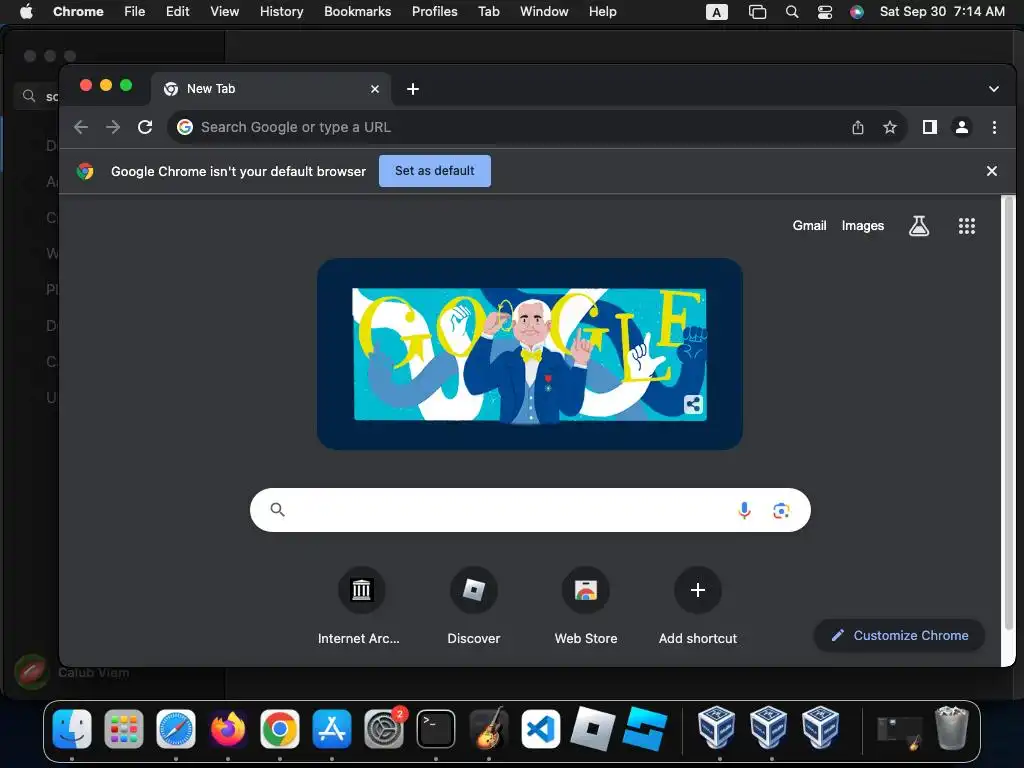Launch GarageBand from the Dock

click(x=488, y=728)
